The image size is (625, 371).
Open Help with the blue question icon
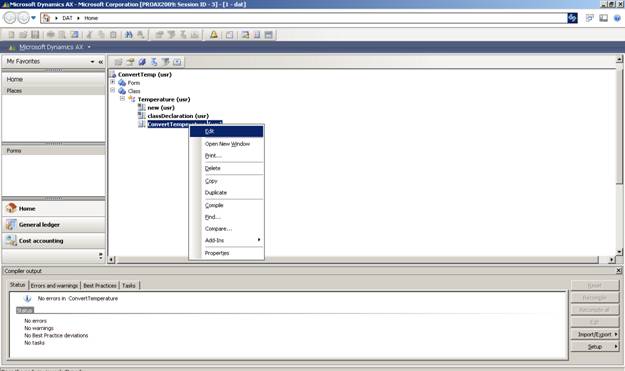pos(617,18)
